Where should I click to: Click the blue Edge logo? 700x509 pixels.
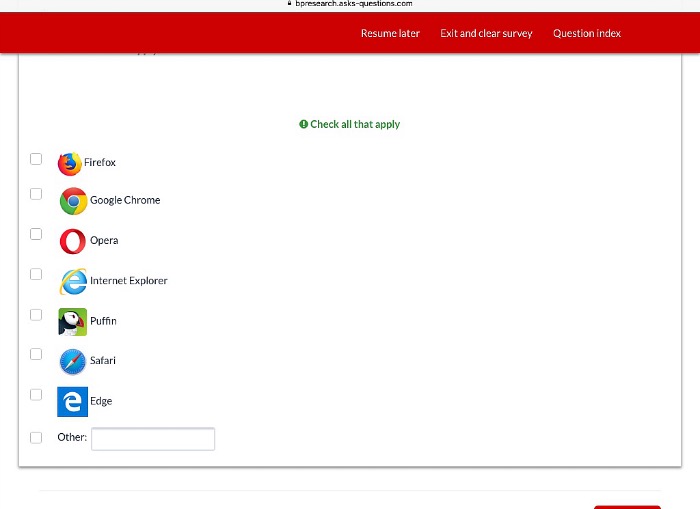coord(72,402)
